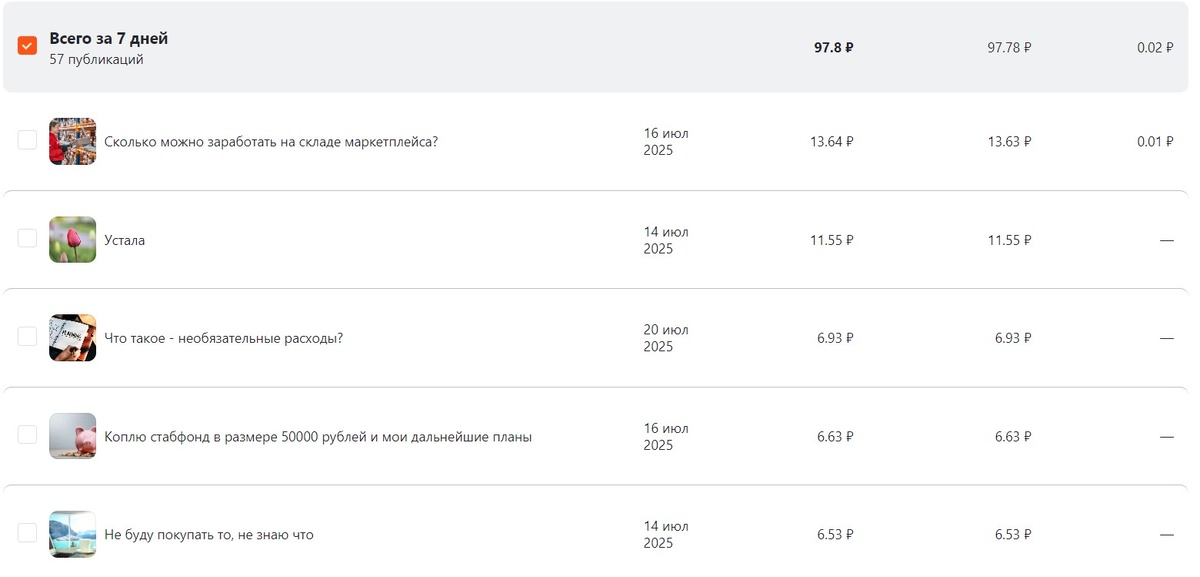Screen dimensions: 1200x577
Task: Click the pink tulip thumbnail for "Устала"
Action: click(x=73, y=240)
